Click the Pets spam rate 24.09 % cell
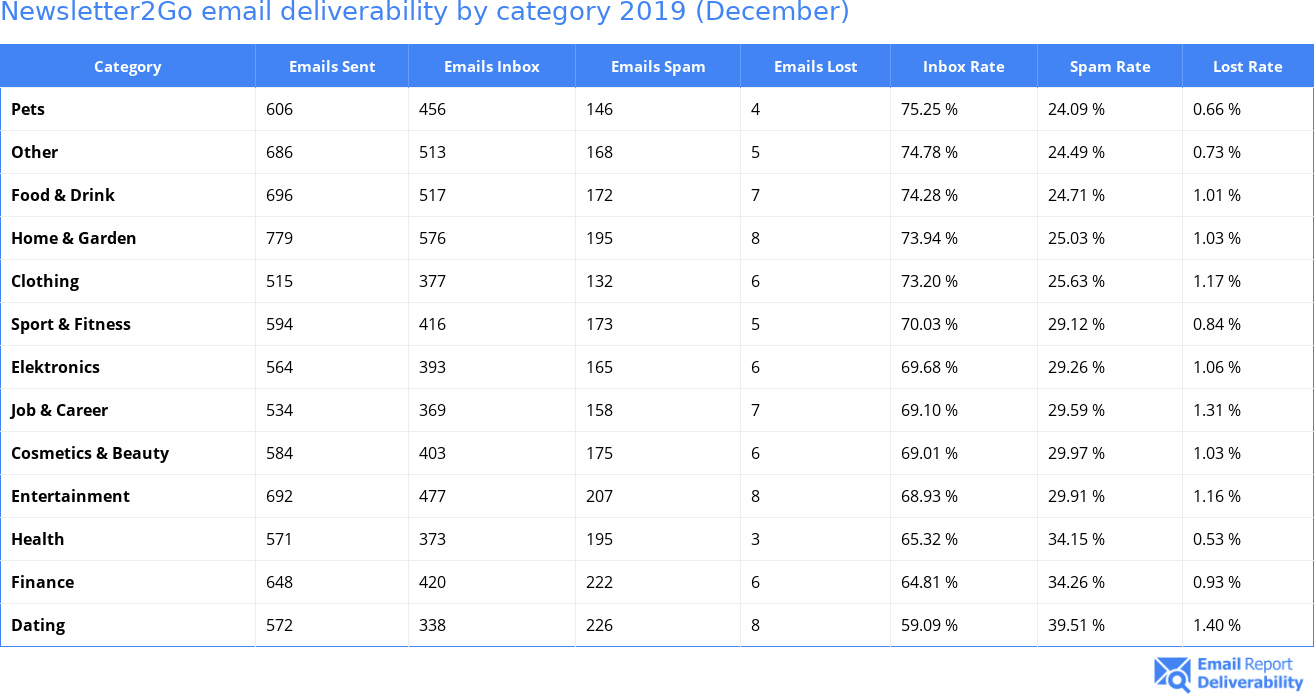 (1076, 109)
